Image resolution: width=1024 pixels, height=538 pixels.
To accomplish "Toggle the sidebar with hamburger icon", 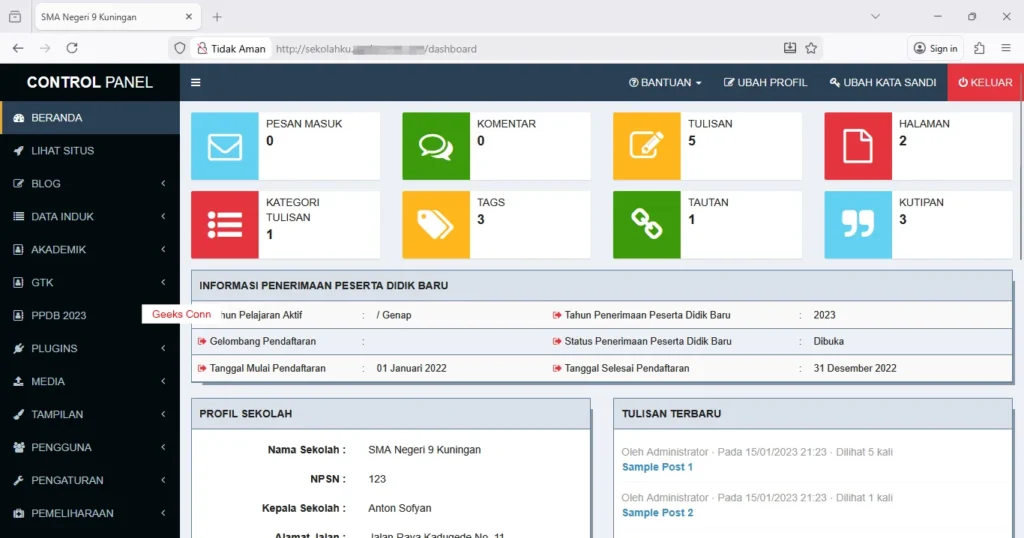I will point(195,82).
